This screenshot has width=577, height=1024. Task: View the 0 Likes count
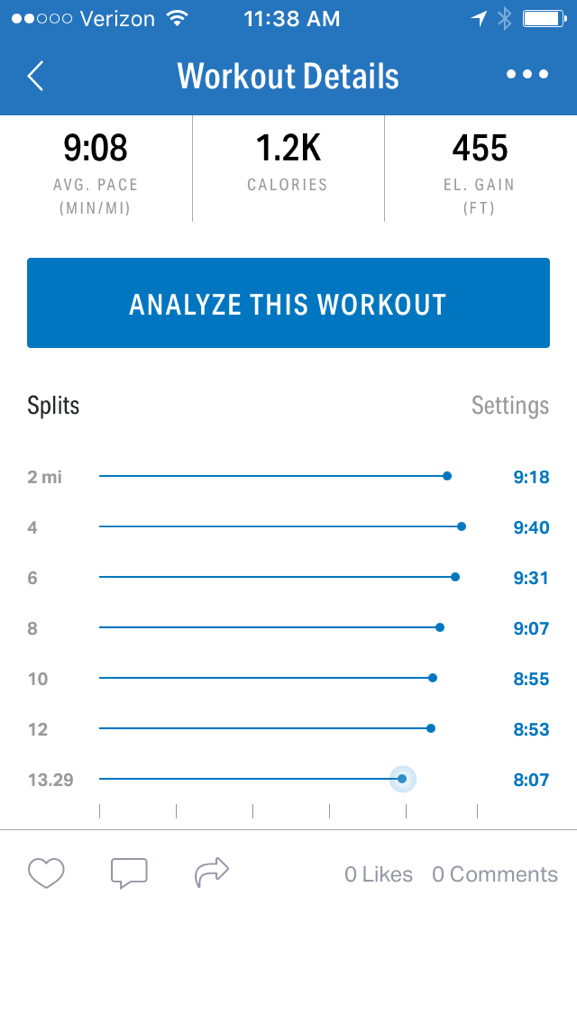[x=379, y=874]
